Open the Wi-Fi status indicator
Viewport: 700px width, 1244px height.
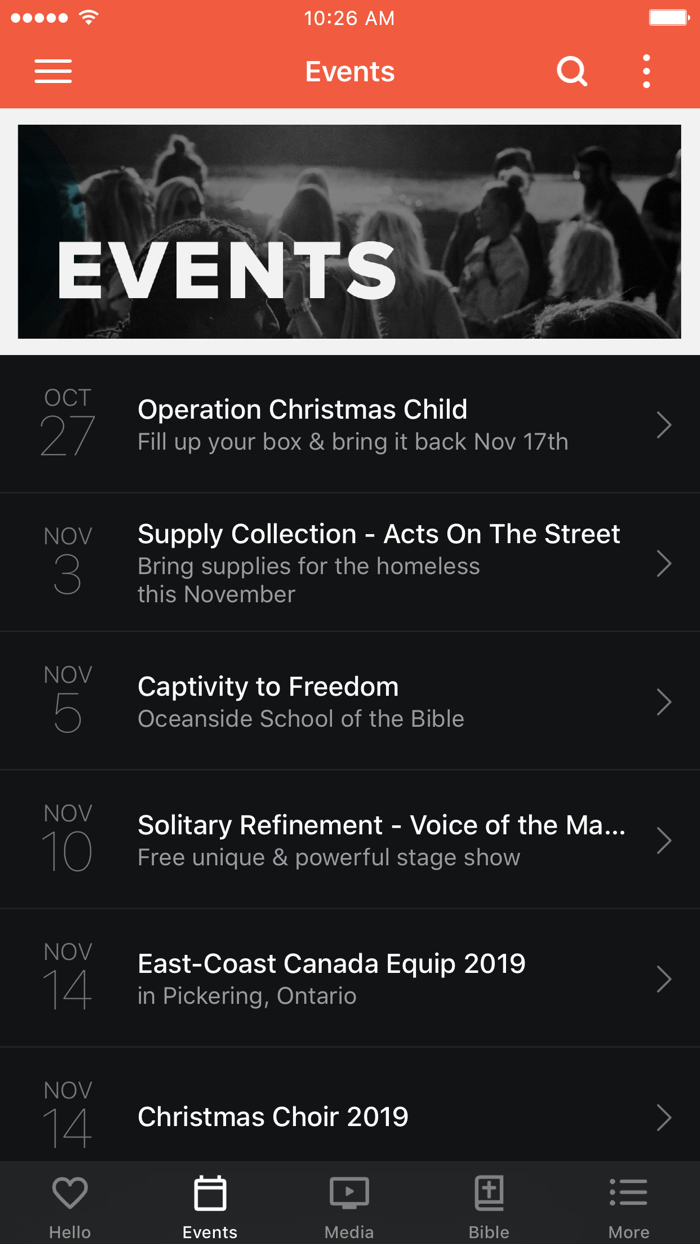[88, 16]
